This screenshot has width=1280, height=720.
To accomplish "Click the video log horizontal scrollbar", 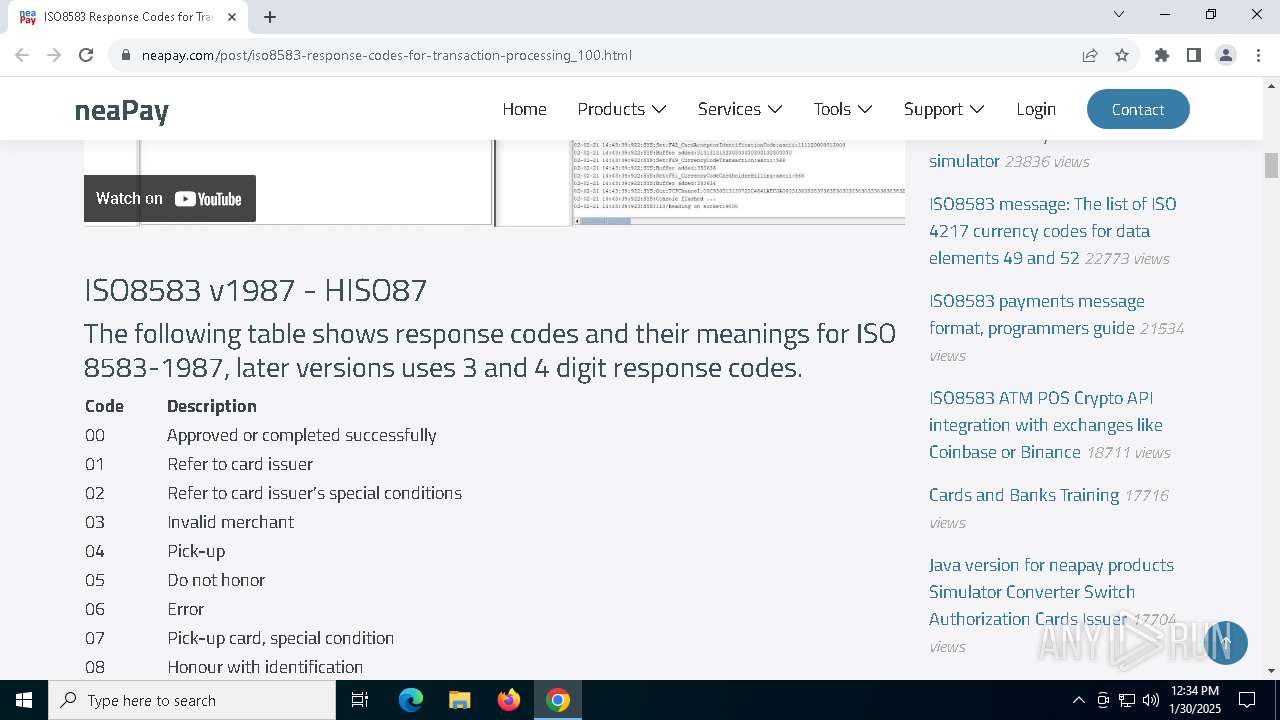I will (606, 221).
